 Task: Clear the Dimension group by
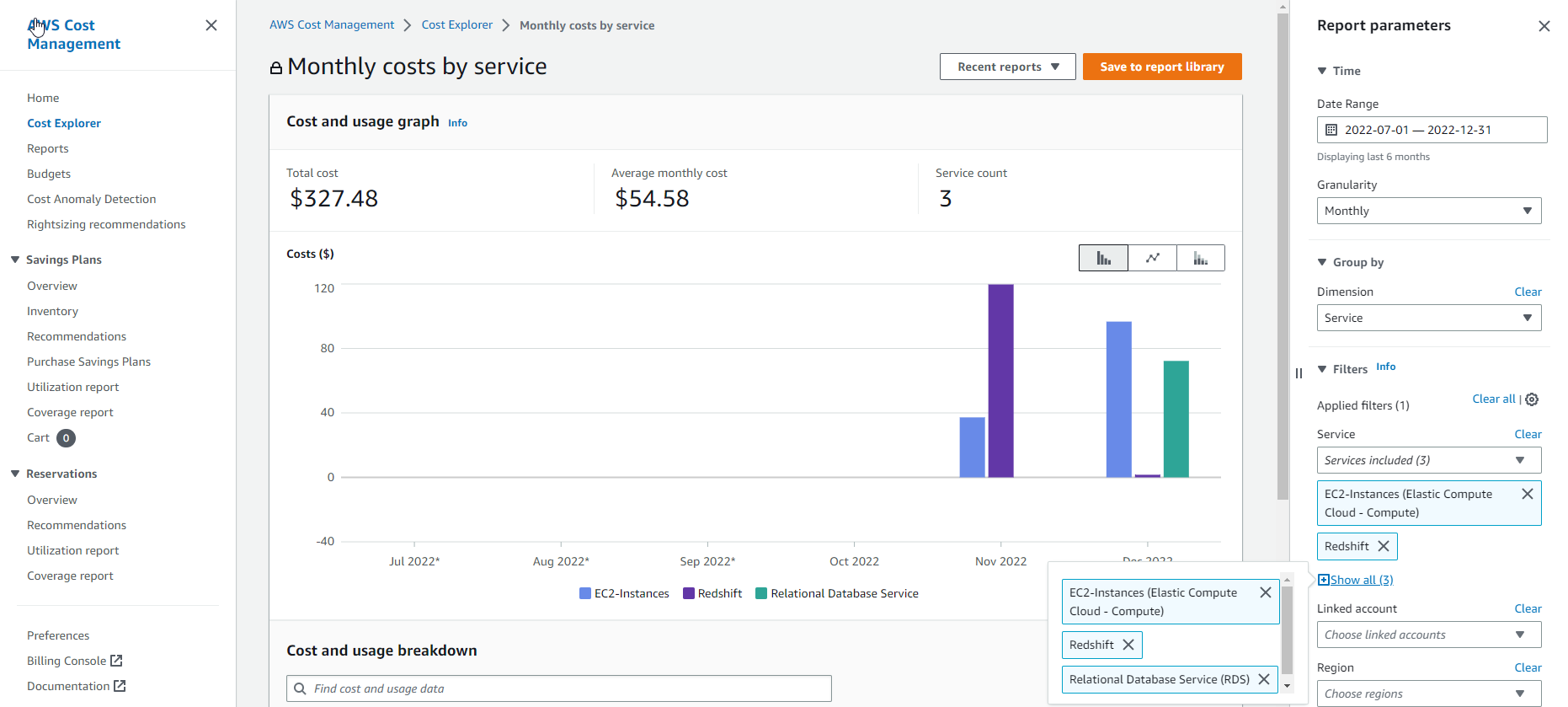pos(1528,292)
